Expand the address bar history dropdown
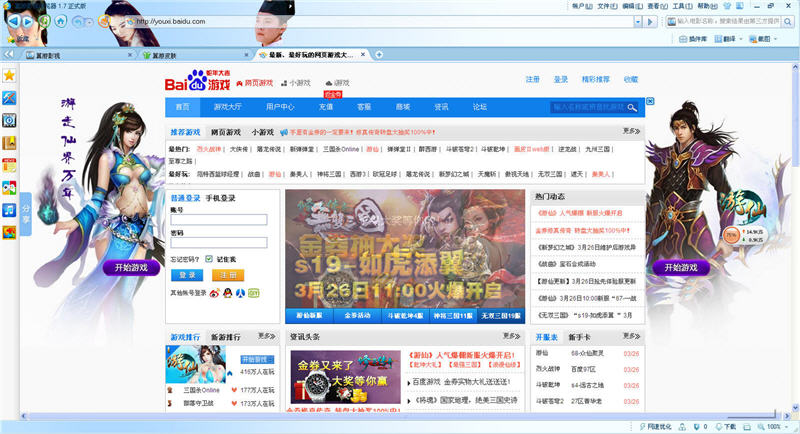800x434 pixels. 638,21
